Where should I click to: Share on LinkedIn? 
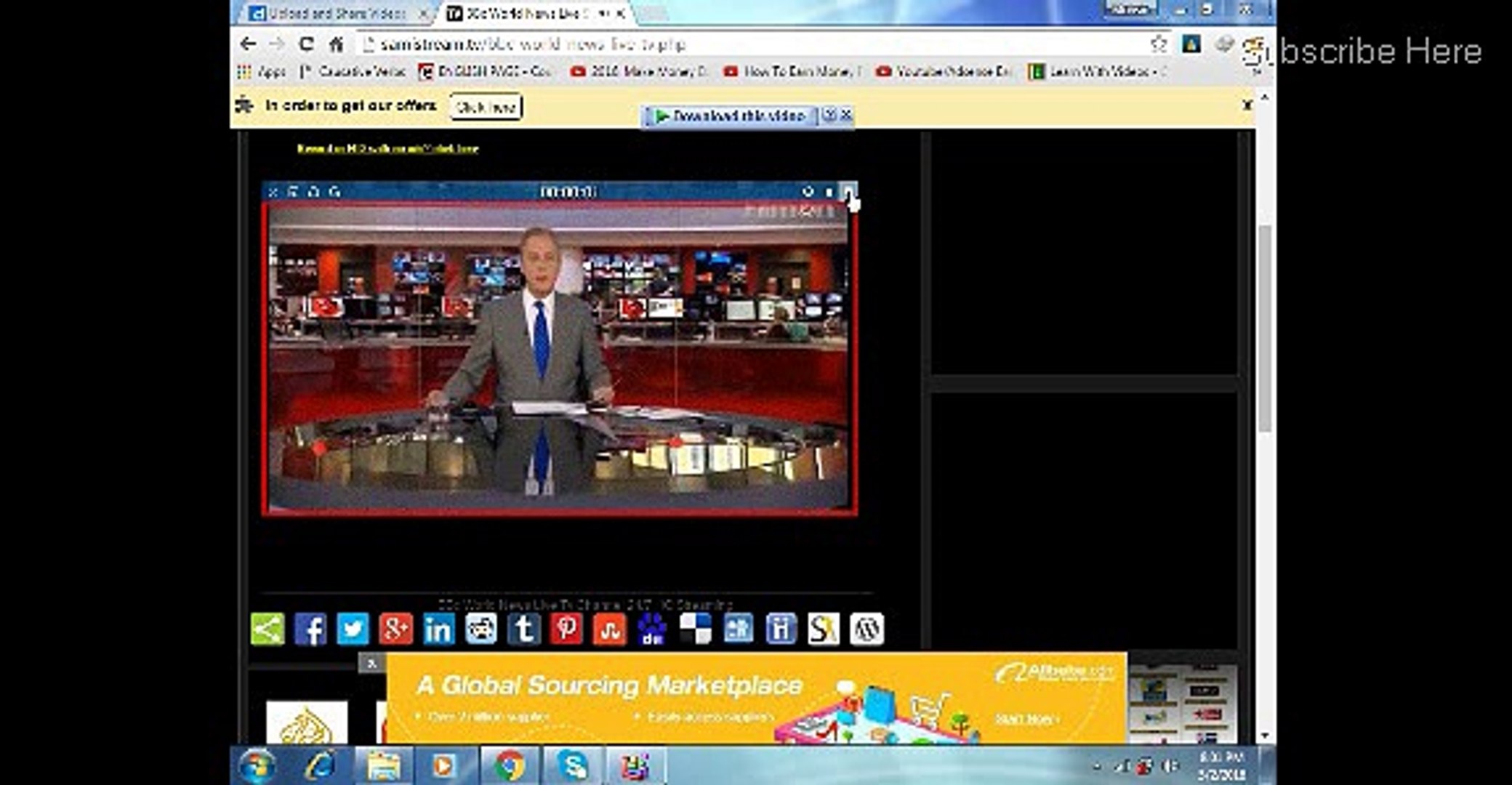click(x=438, y=629)
